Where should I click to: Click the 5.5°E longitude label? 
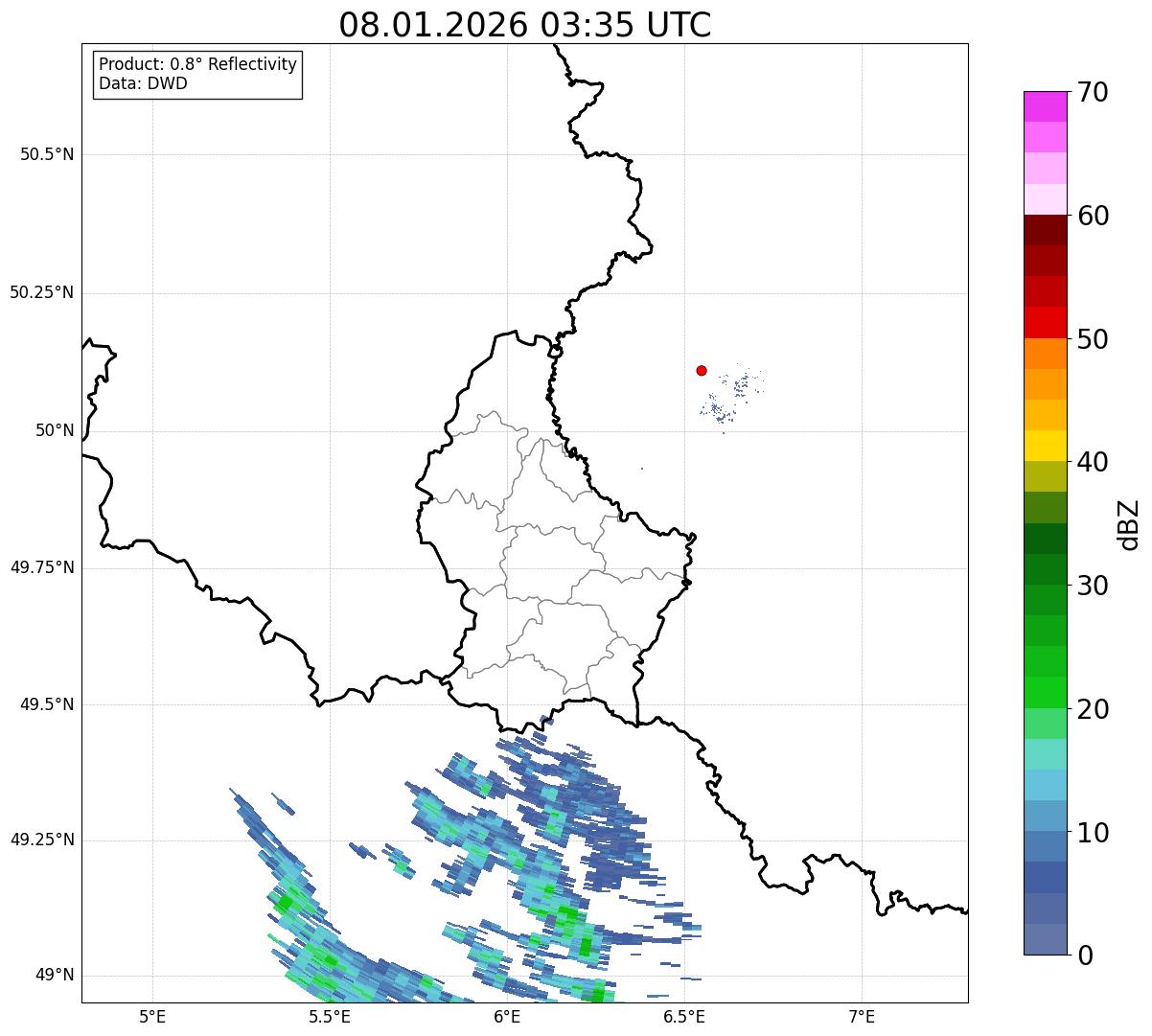click(x=330, y=1016)
